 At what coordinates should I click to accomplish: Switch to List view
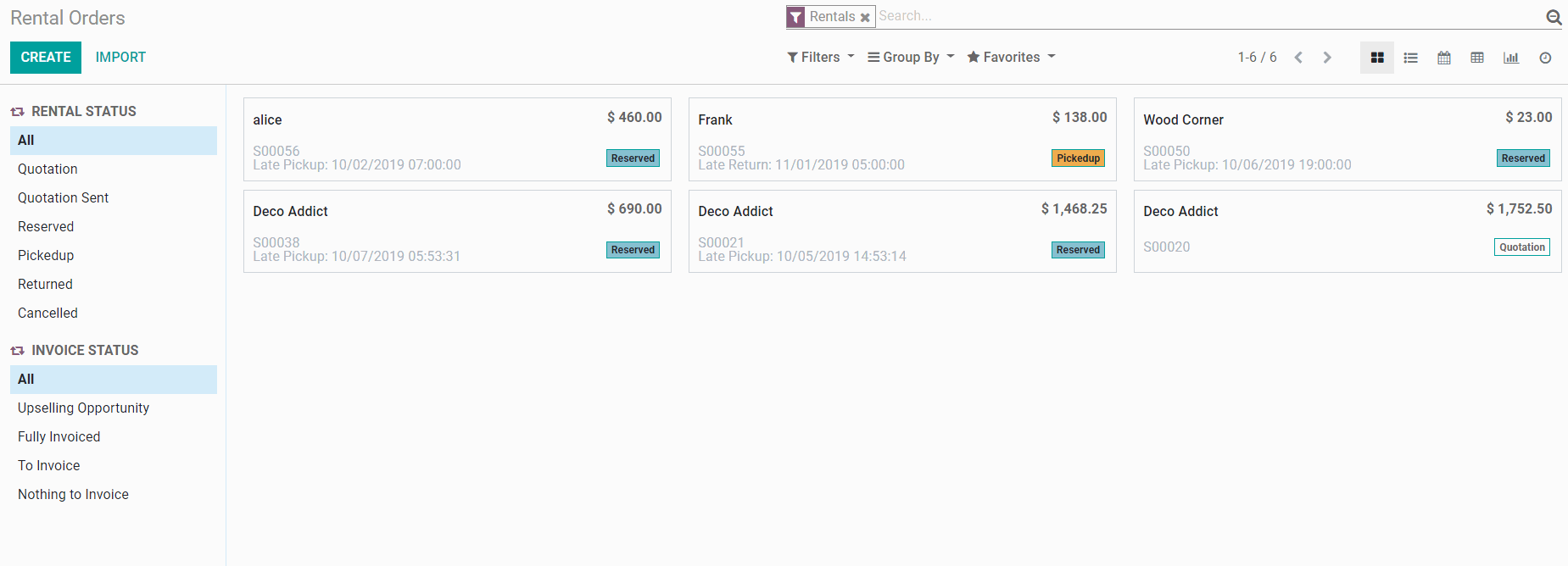(1410, 58)
